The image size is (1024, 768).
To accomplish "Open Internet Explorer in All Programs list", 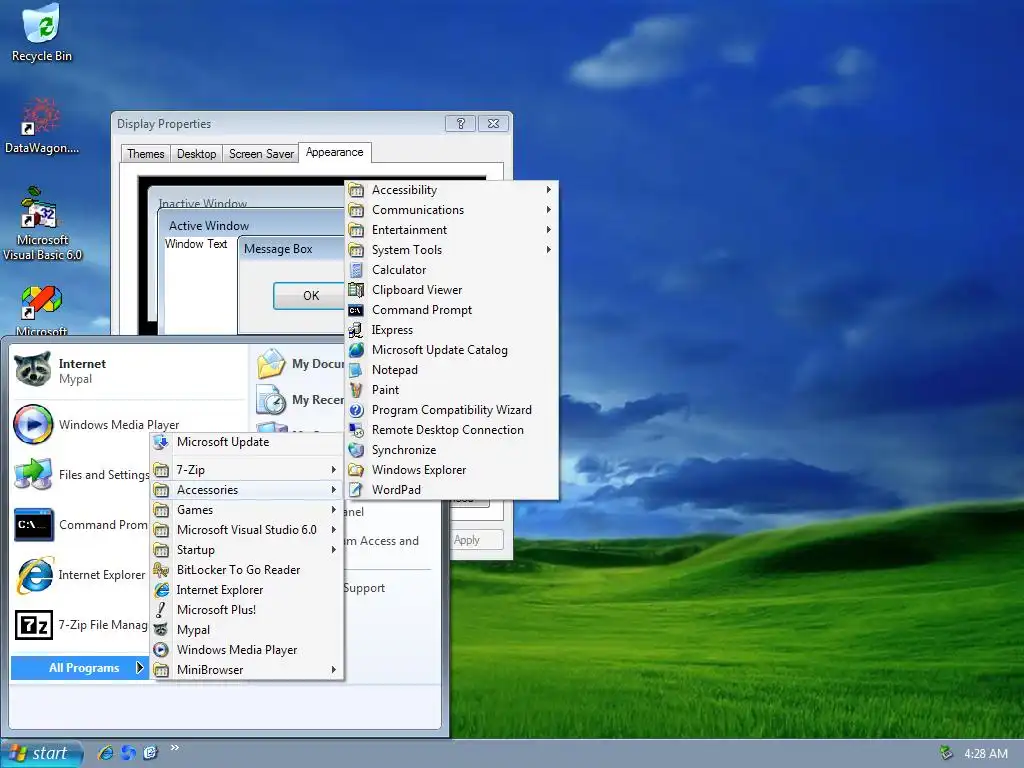I will [247, 590].
